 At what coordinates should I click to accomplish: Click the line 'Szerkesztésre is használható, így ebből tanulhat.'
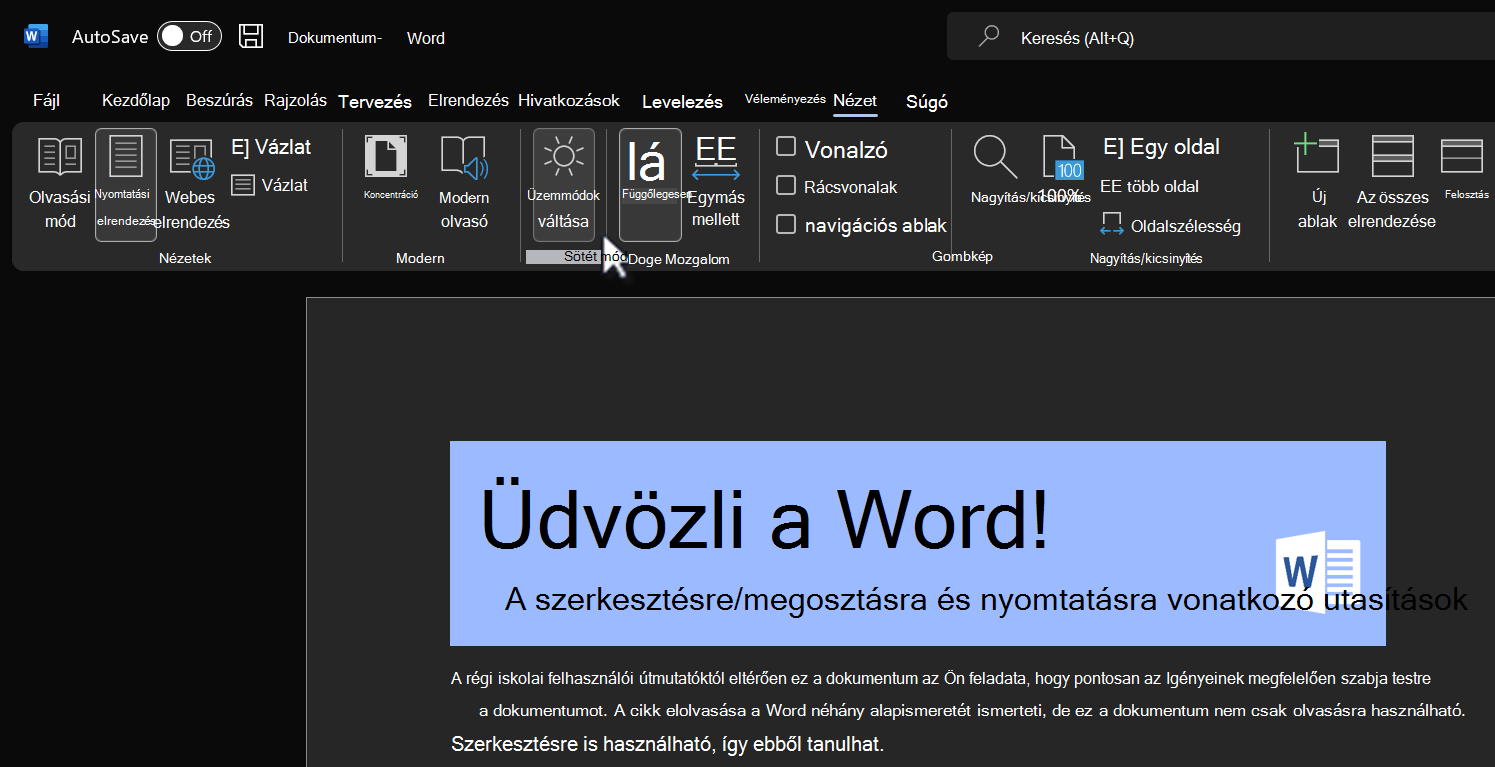click(x=668, y=745)
